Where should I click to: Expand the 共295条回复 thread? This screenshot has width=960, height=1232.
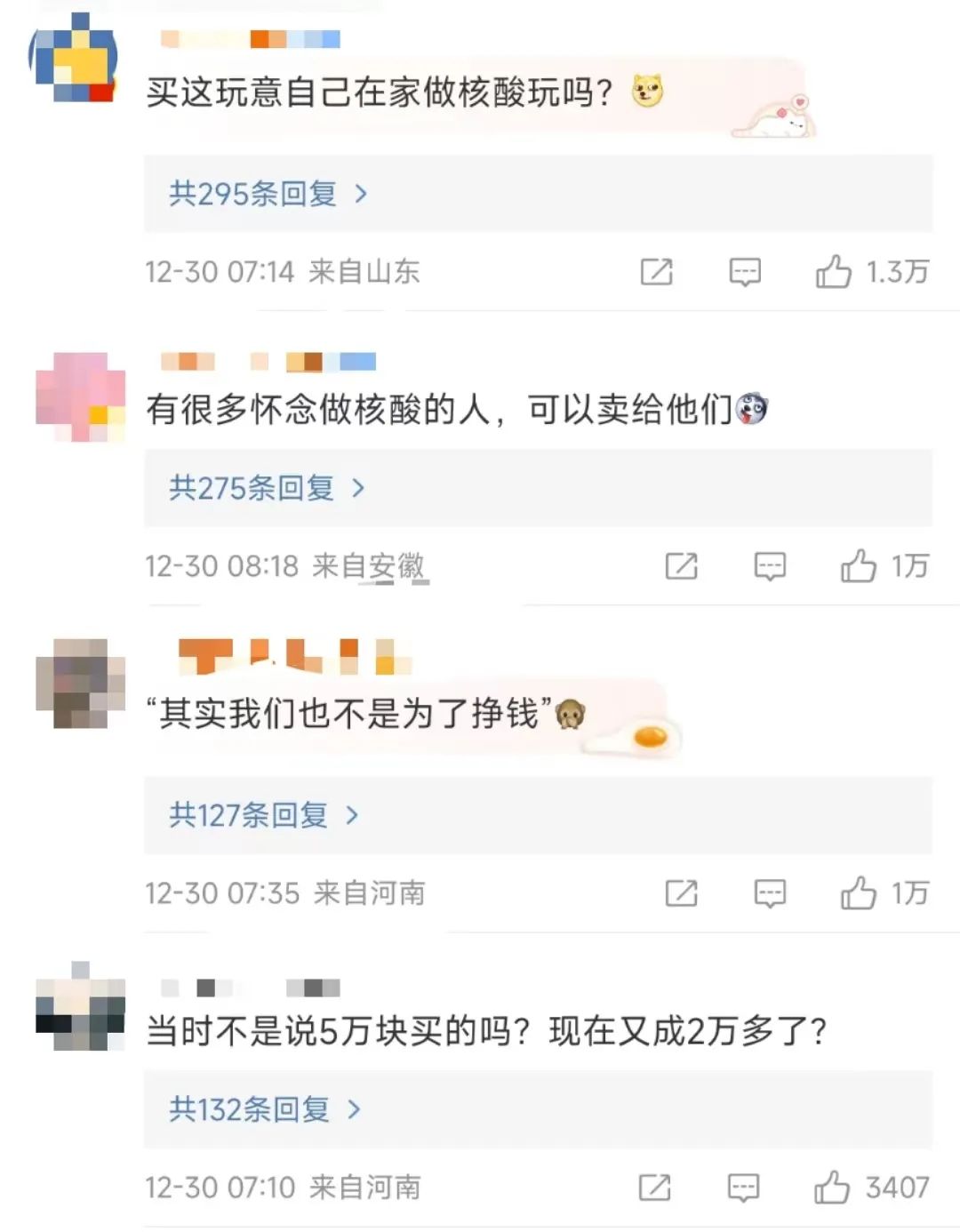point(538,194)
